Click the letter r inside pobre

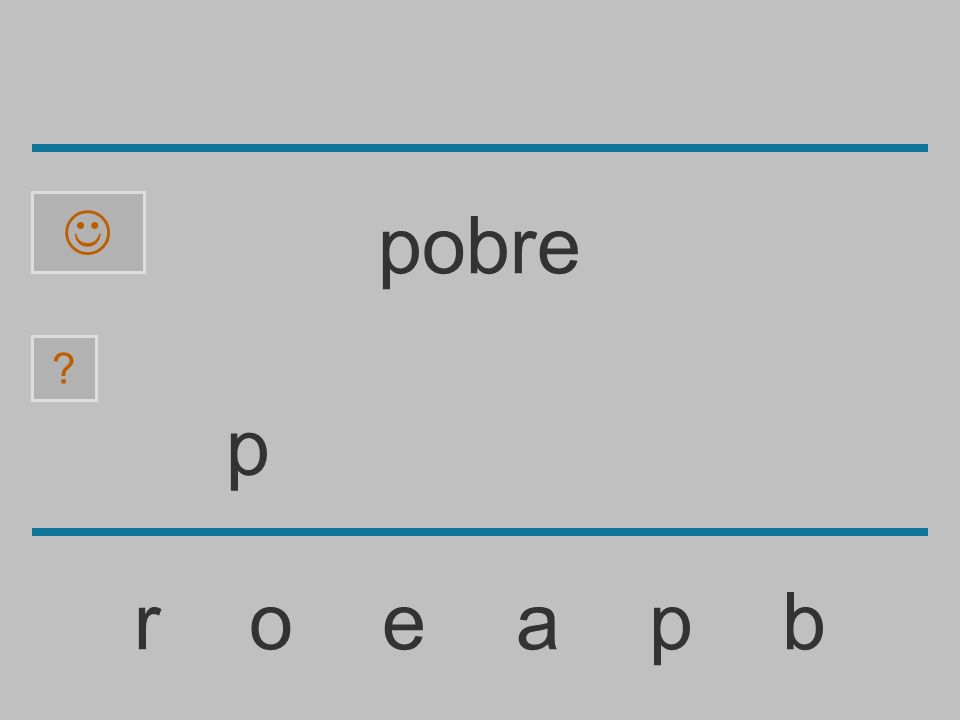[x=525, y=252]
